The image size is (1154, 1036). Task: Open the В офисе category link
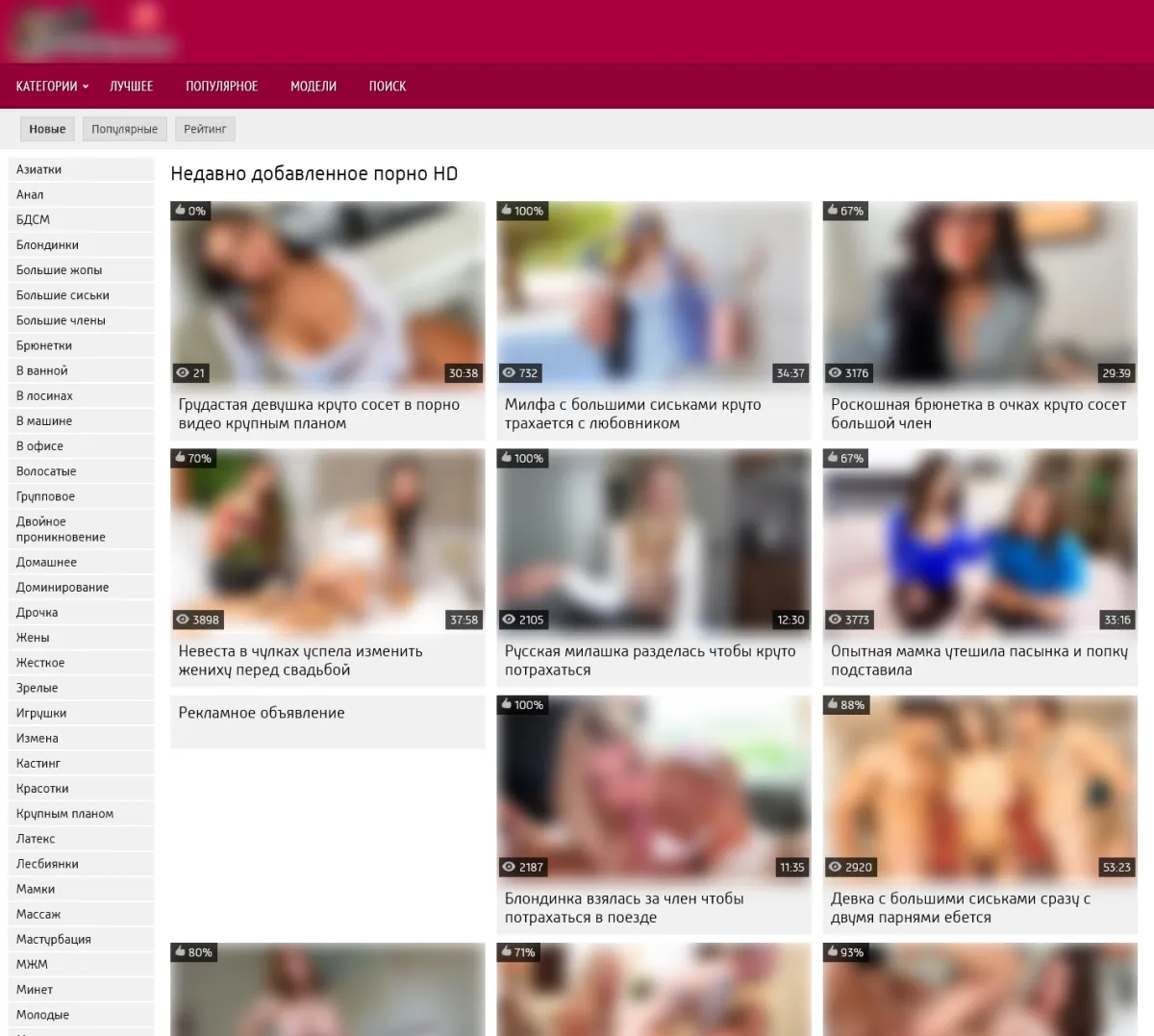click(39, 446)
